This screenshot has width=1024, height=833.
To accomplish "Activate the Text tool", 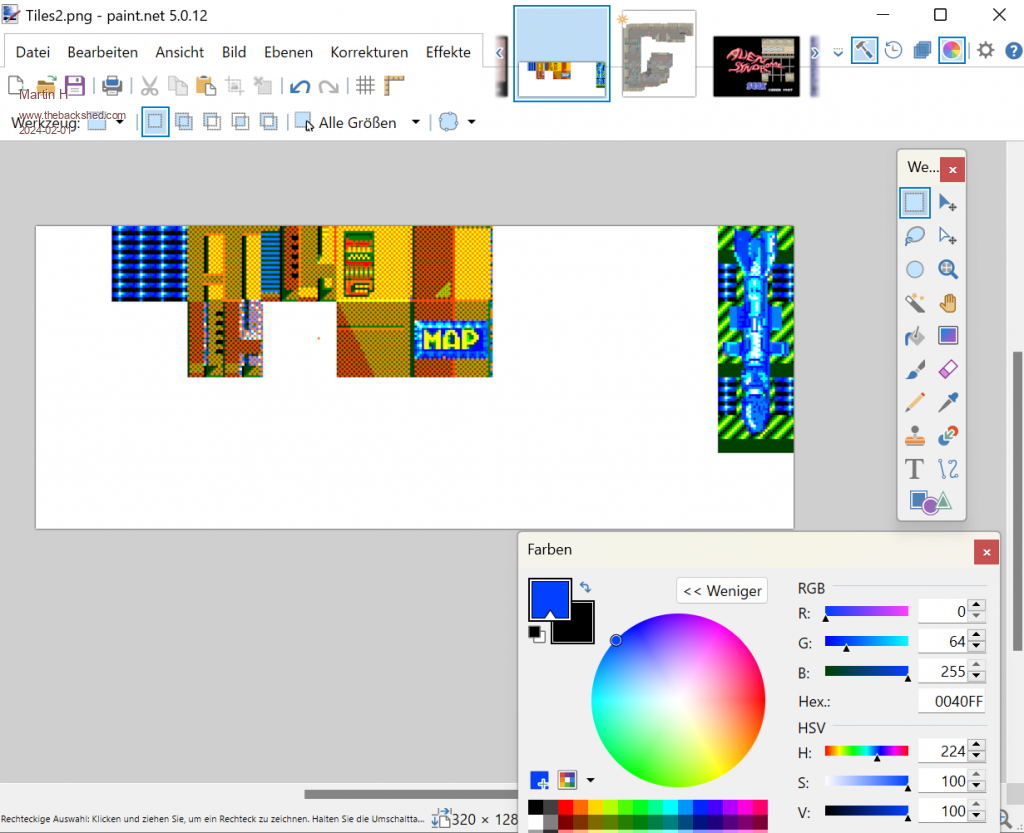I will pos(914,468).
